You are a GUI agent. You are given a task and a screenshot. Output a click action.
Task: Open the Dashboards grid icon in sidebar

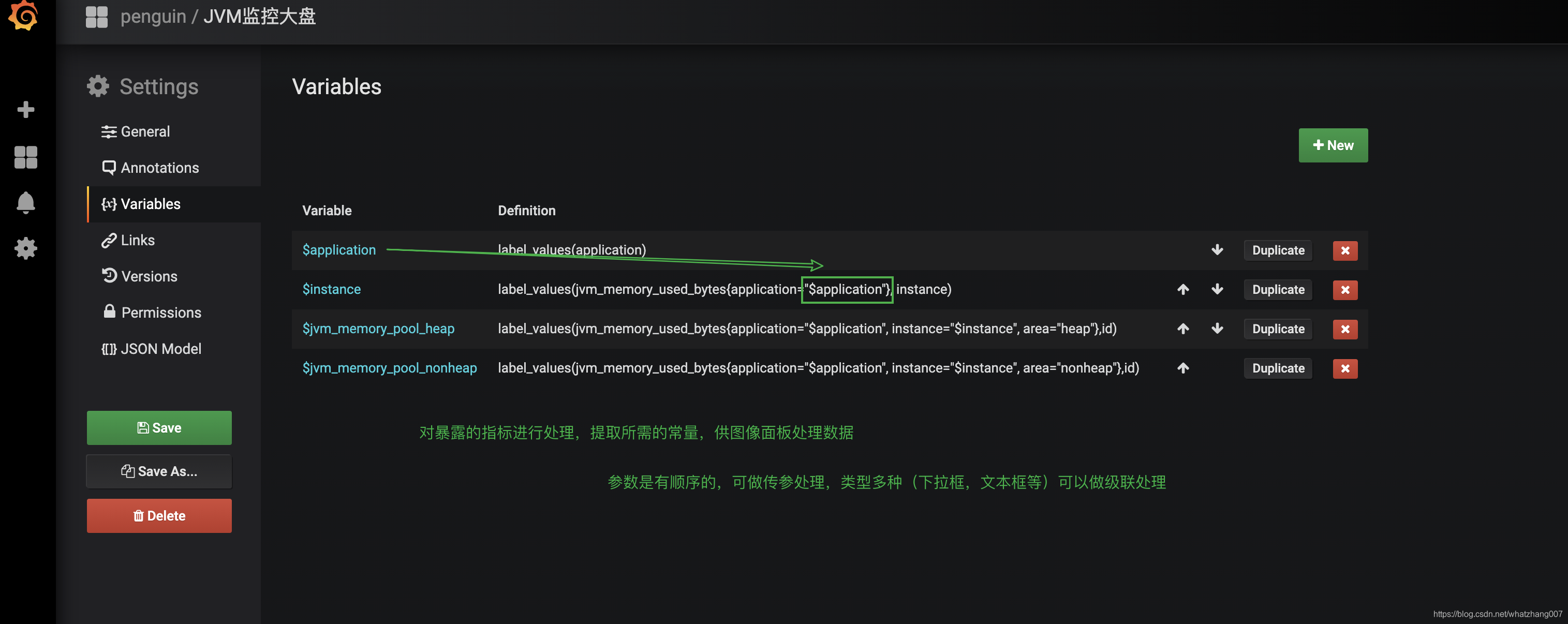tap(25, 157)
